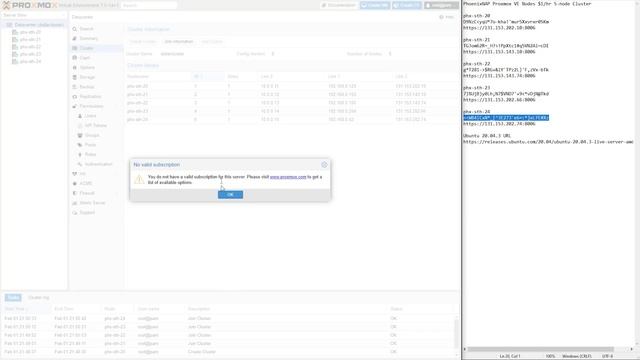Click server icon beside phx-sth-20

coord(15,32)
